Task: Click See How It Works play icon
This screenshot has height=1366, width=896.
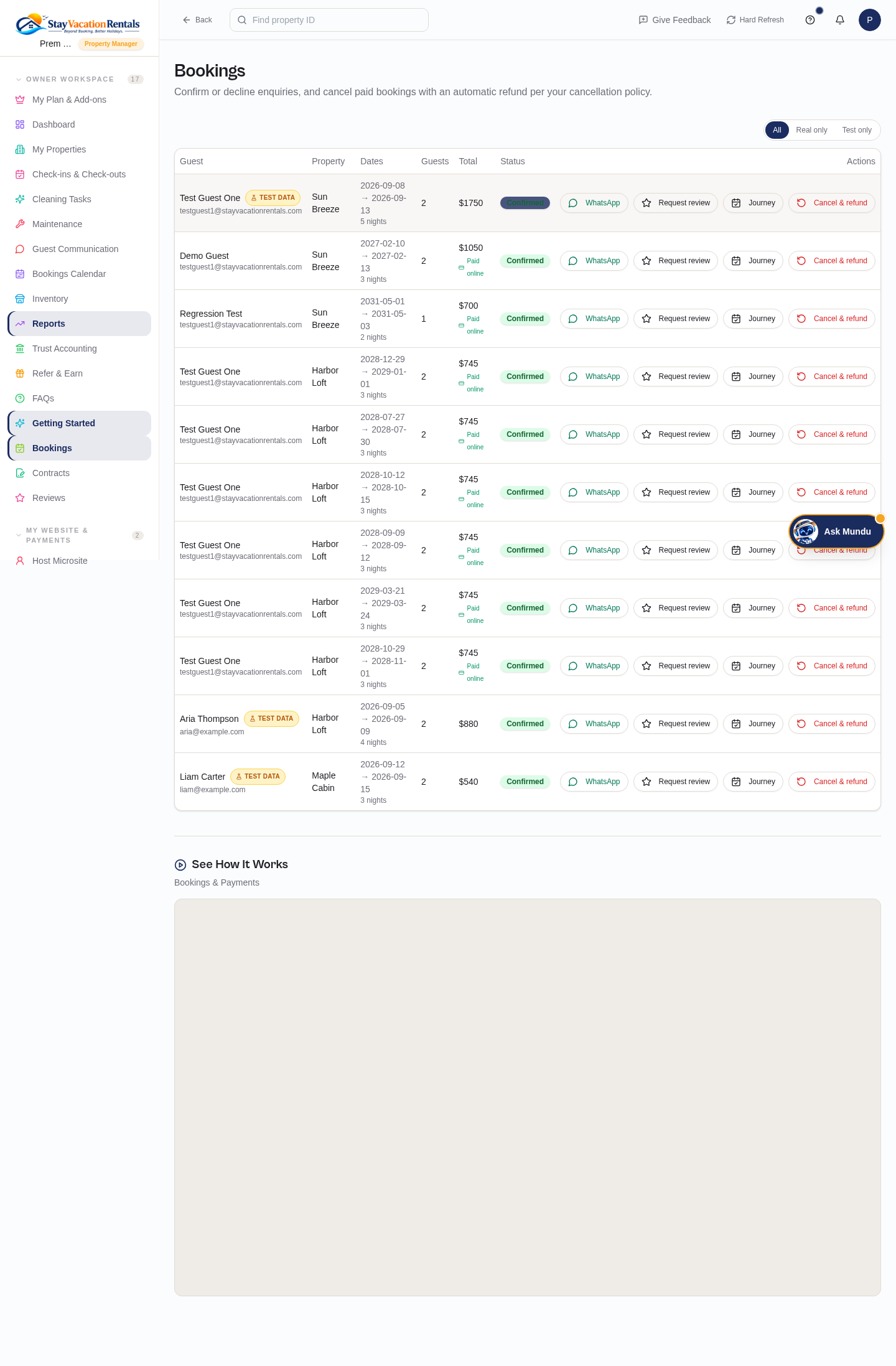Action: [x=180, y=864]
